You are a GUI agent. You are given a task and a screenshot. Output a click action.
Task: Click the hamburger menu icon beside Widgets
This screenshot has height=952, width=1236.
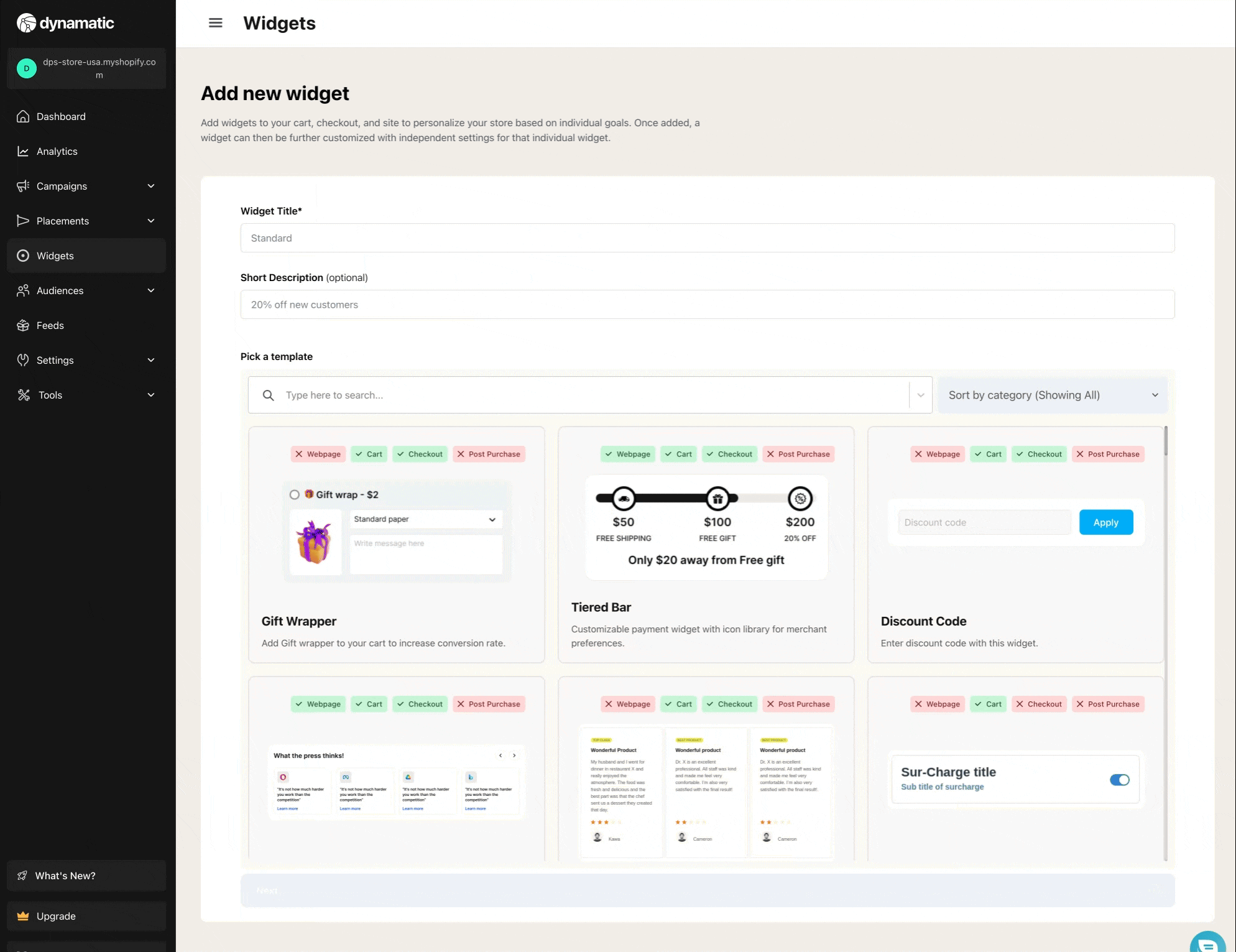(x=215, y=23)
